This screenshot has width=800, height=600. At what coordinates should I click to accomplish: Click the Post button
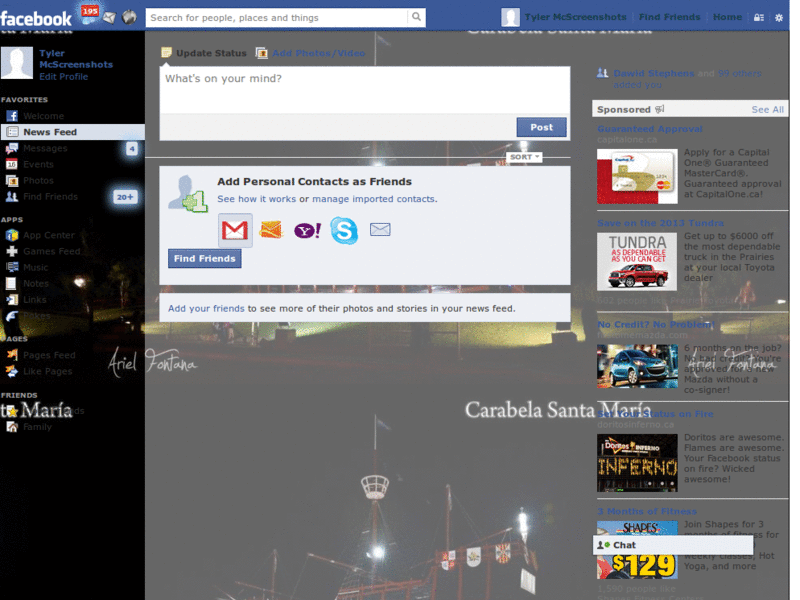point(541,128)
